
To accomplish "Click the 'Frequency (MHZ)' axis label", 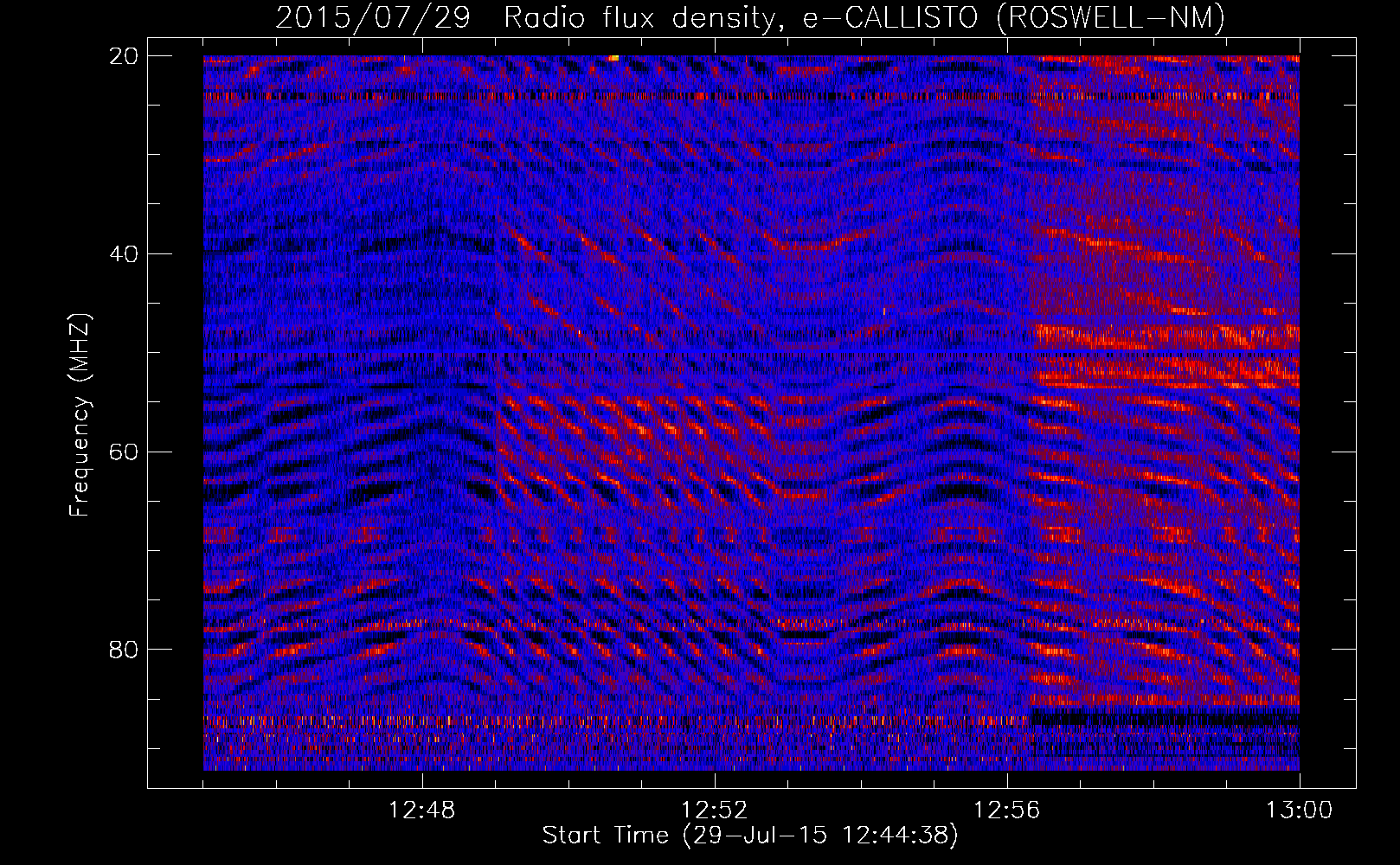I will [80, 414].
